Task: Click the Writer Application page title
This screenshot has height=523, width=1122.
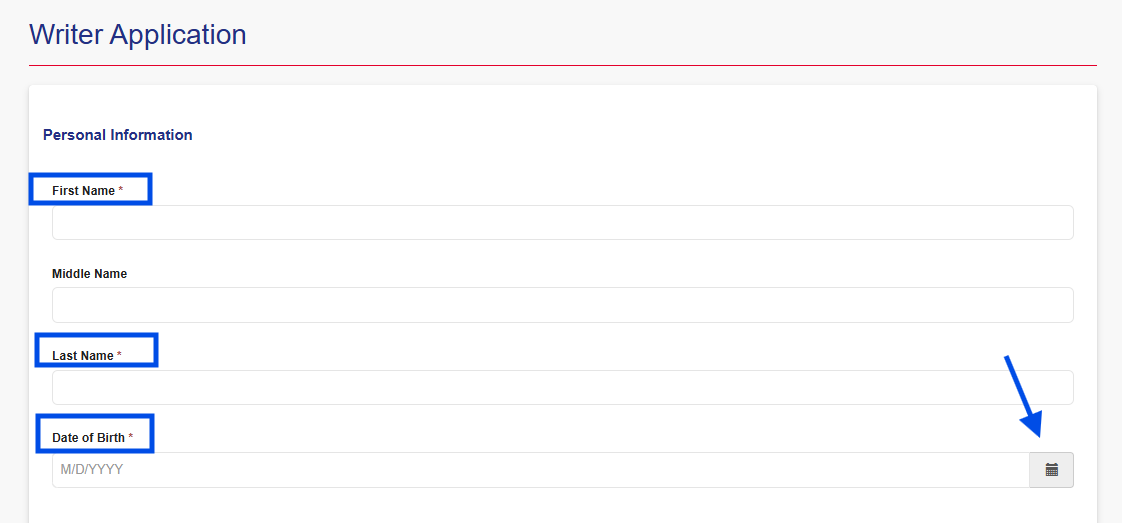Action: click(138, 34)
